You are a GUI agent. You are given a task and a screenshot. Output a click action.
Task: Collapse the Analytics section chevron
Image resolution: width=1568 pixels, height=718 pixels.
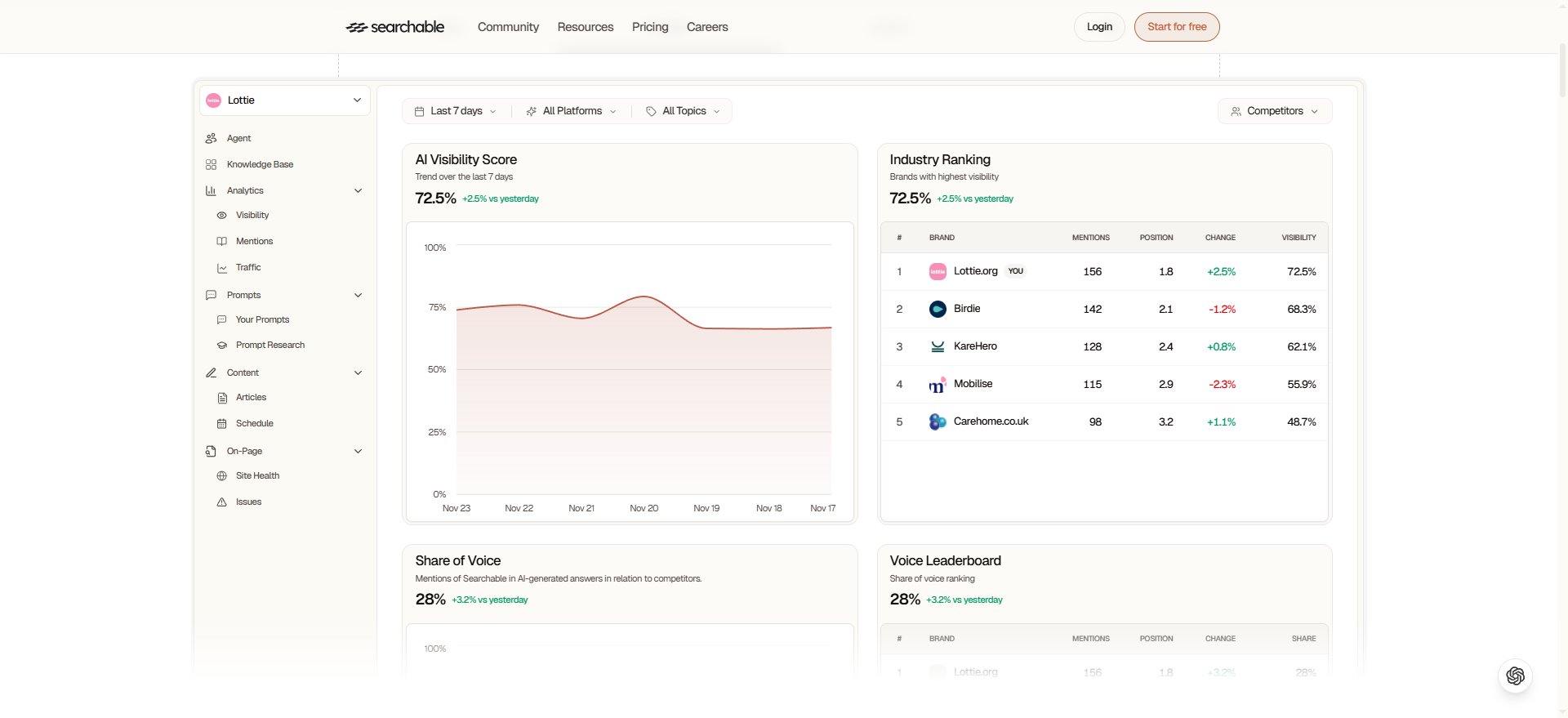[358, 190]
